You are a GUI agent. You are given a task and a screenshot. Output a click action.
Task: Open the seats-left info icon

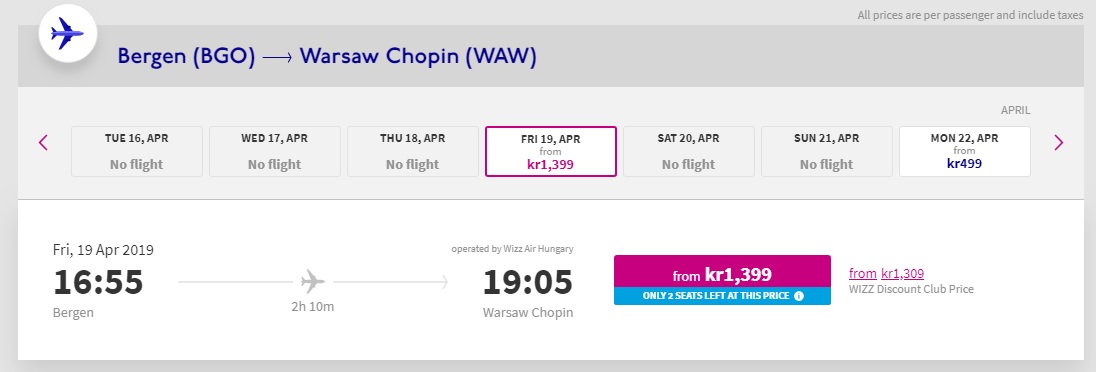[x=799, y=296]
